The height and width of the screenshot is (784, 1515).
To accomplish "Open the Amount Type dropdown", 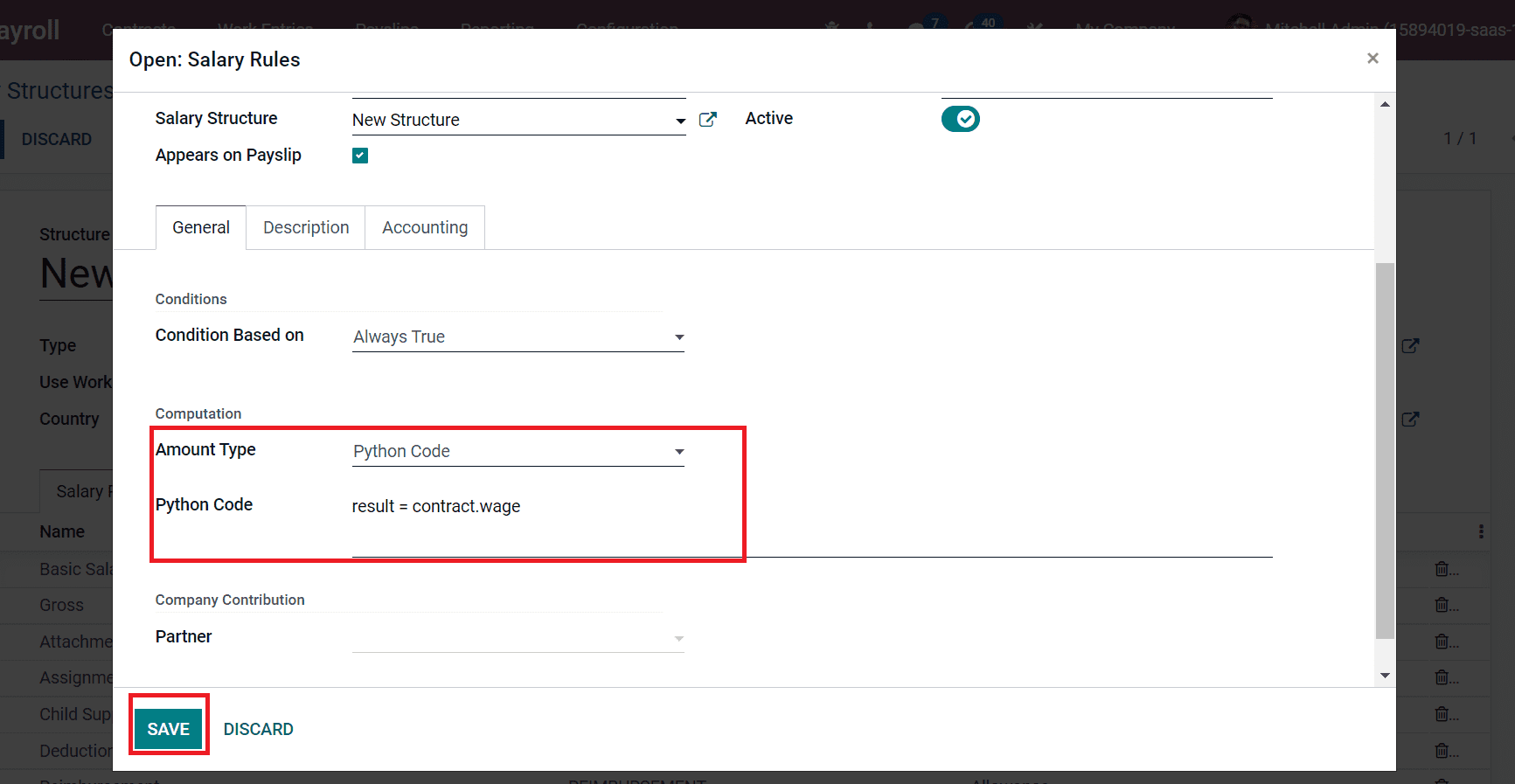I will tap(679, 452).
